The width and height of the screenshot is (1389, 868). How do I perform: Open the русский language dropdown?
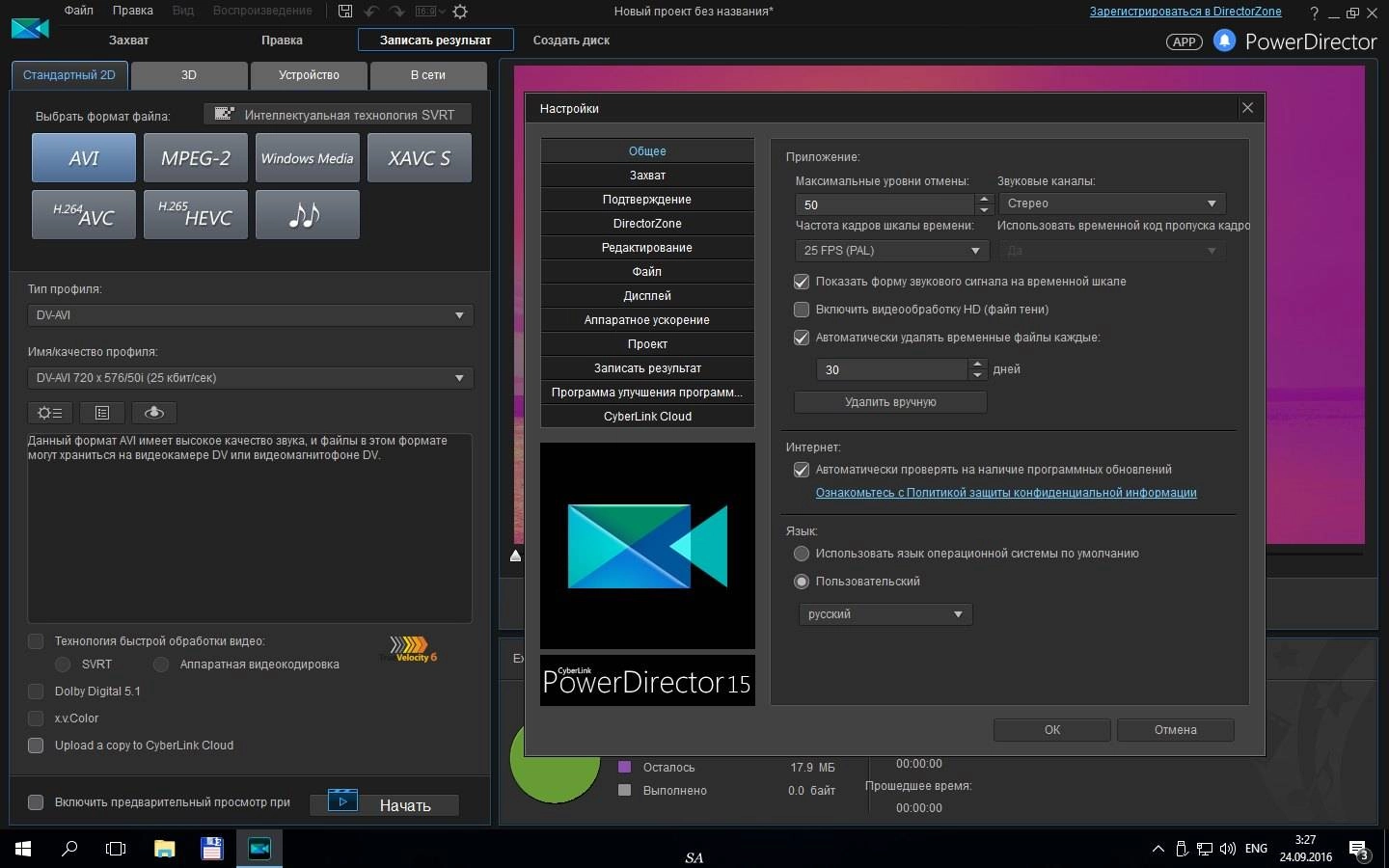tap(885, 614)
